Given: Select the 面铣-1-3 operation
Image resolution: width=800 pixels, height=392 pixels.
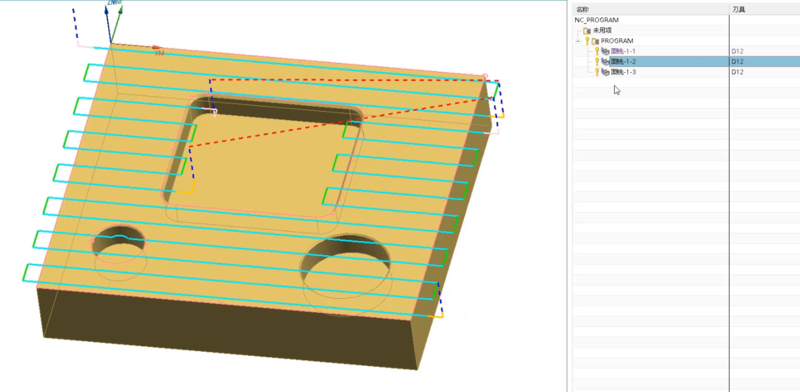Looking at the screenshot, I should coord(623,72).
